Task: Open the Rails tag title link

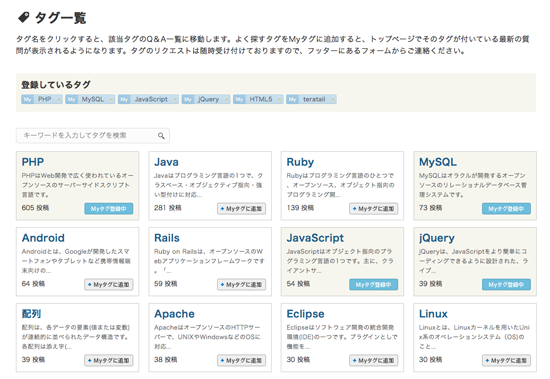Action: point(167,238)
